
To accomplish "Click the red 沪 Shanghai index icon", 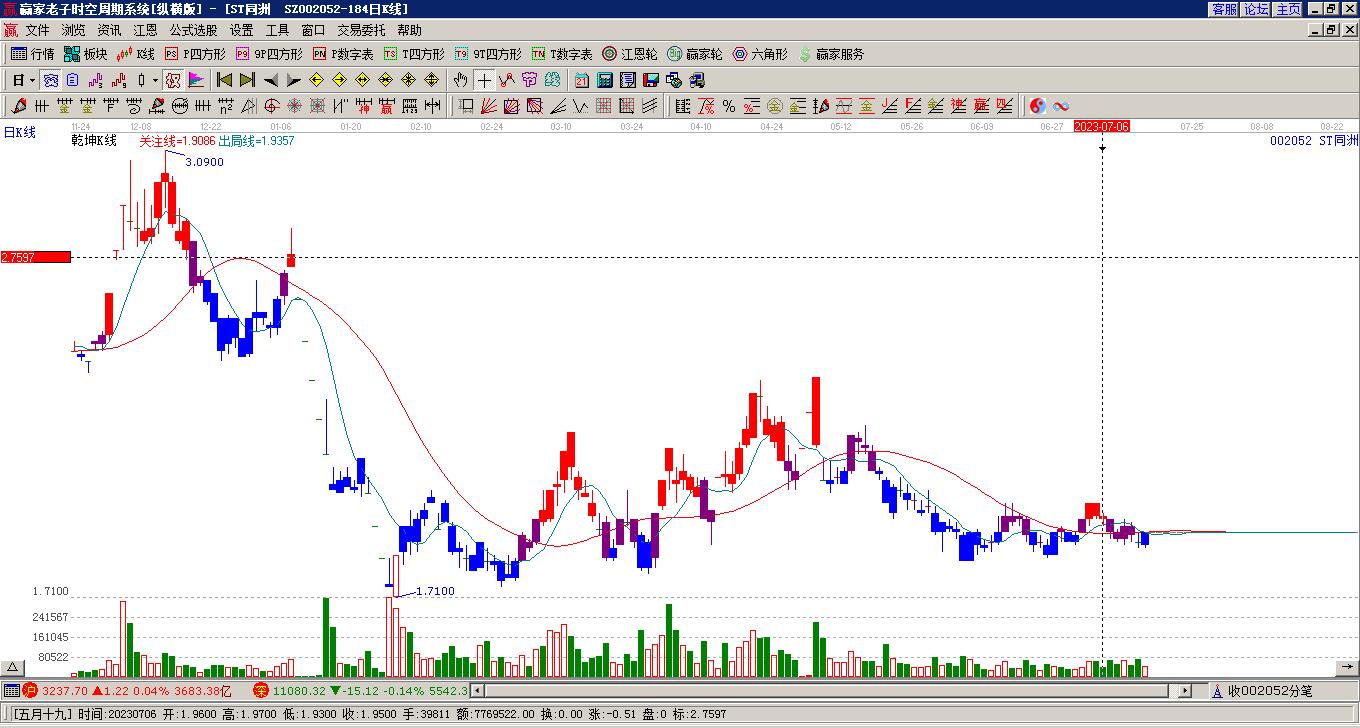I will tap(29, 691).
